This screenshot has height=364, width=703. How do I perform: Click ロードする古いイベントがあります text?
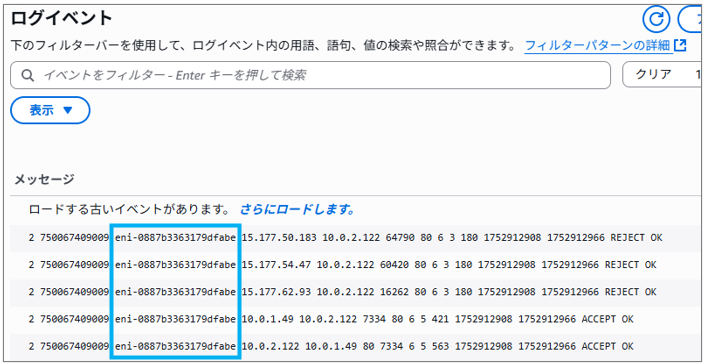(x=129, y=210)
